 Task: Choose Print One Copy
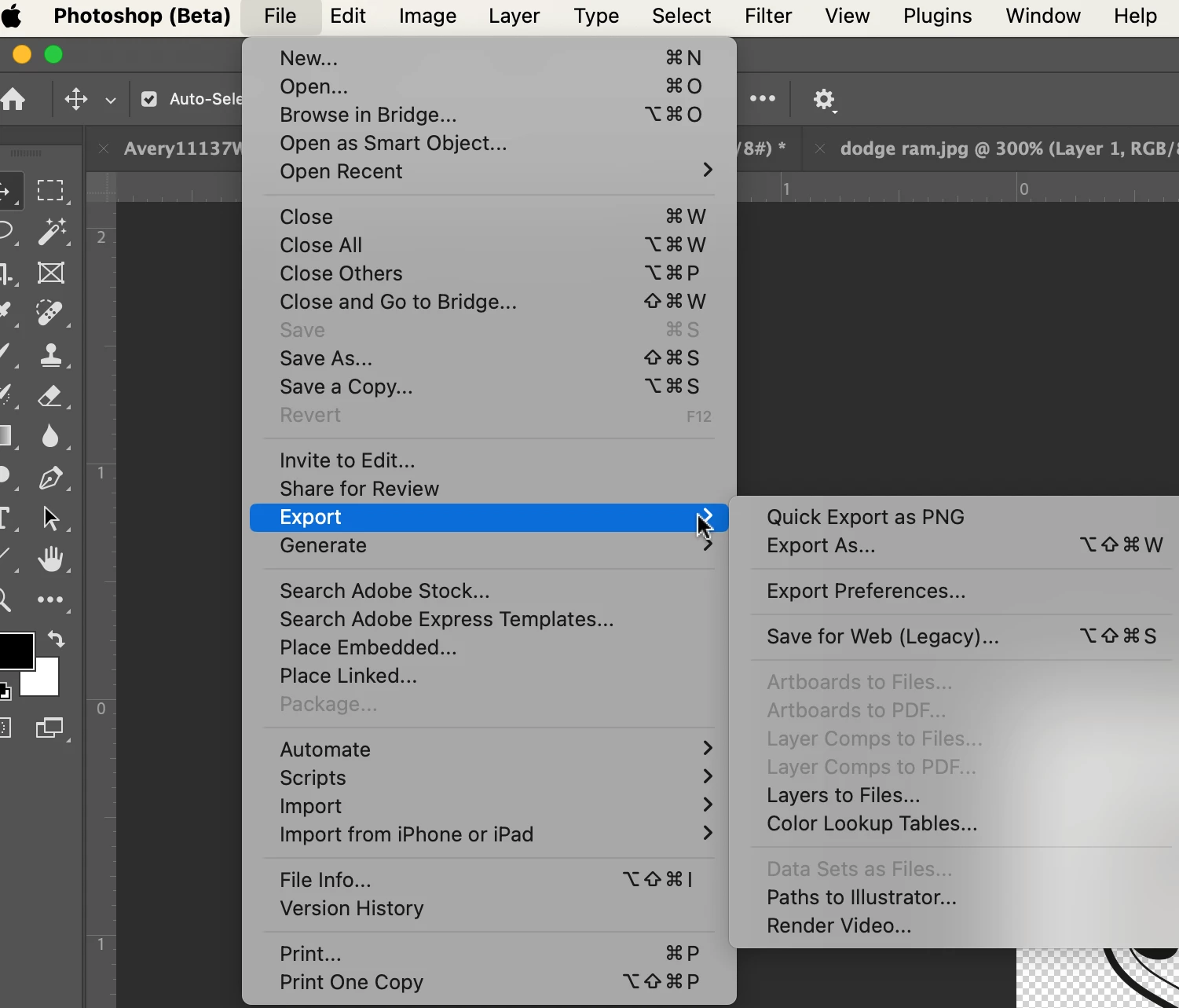pos(489,982)
